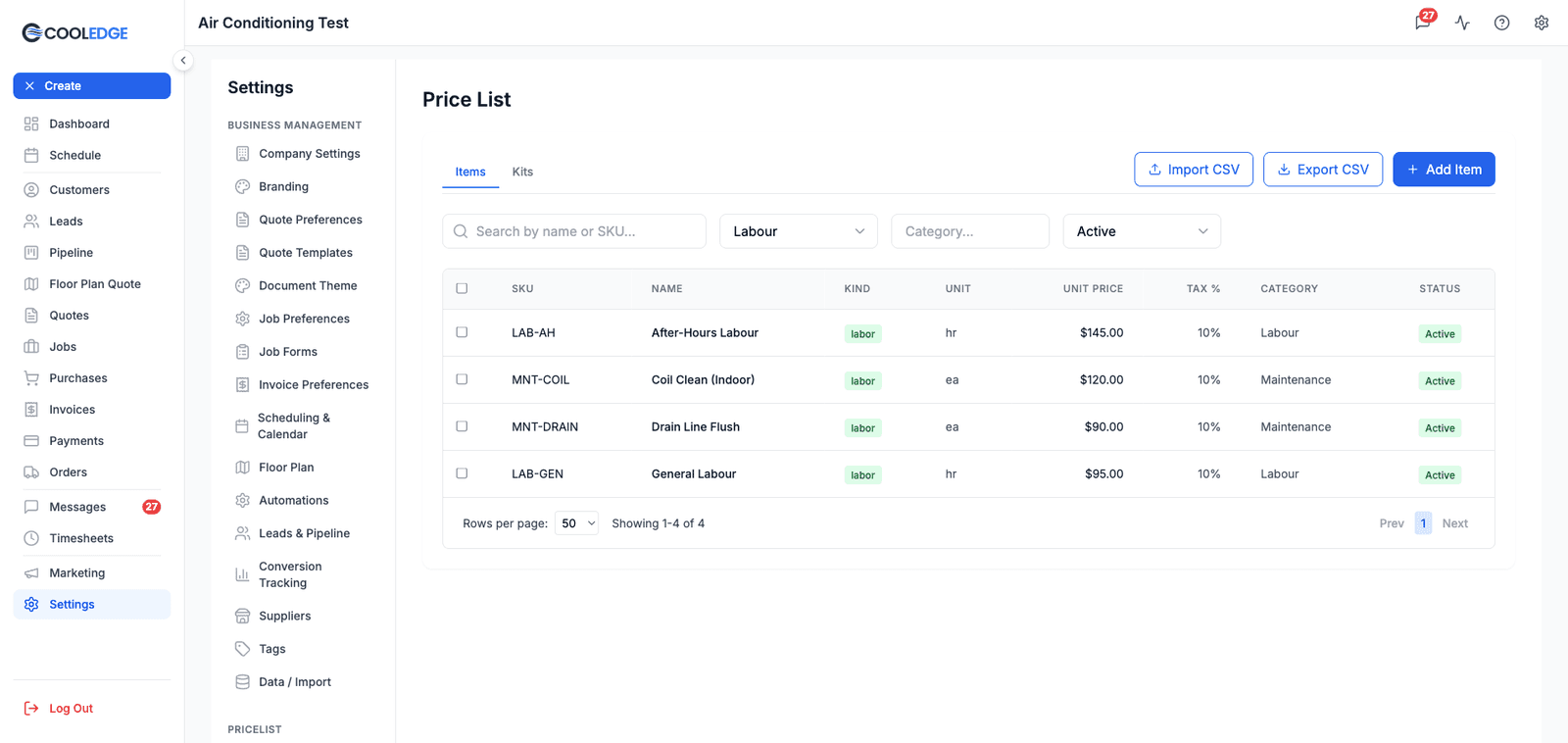
Task: Open the Active status filter dropdown
Action: pos(1142,231)
